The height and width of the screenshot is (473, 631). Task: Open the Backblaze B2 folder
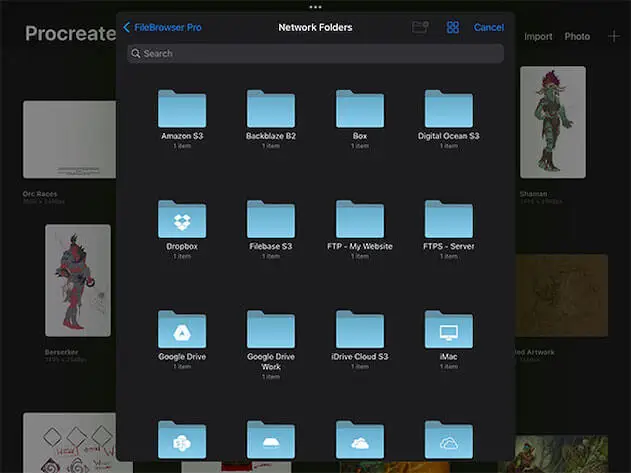pyautogui.click(x=271, y=109)
